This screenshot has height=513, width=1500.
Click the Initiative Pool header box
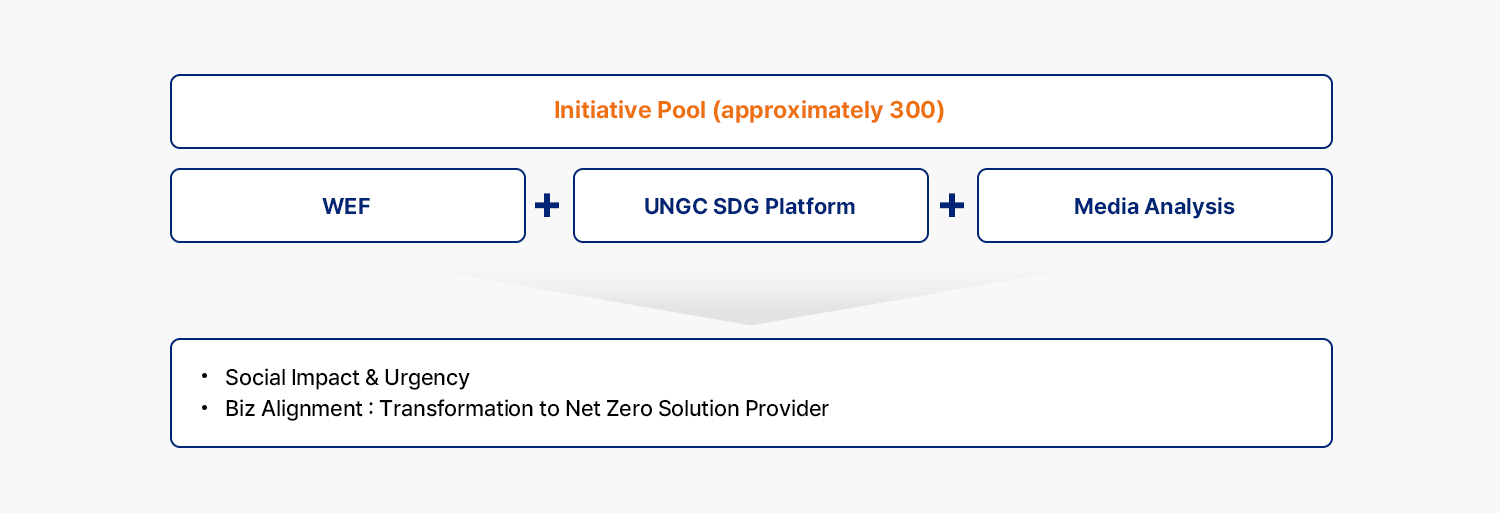click(x=751, y=111)
